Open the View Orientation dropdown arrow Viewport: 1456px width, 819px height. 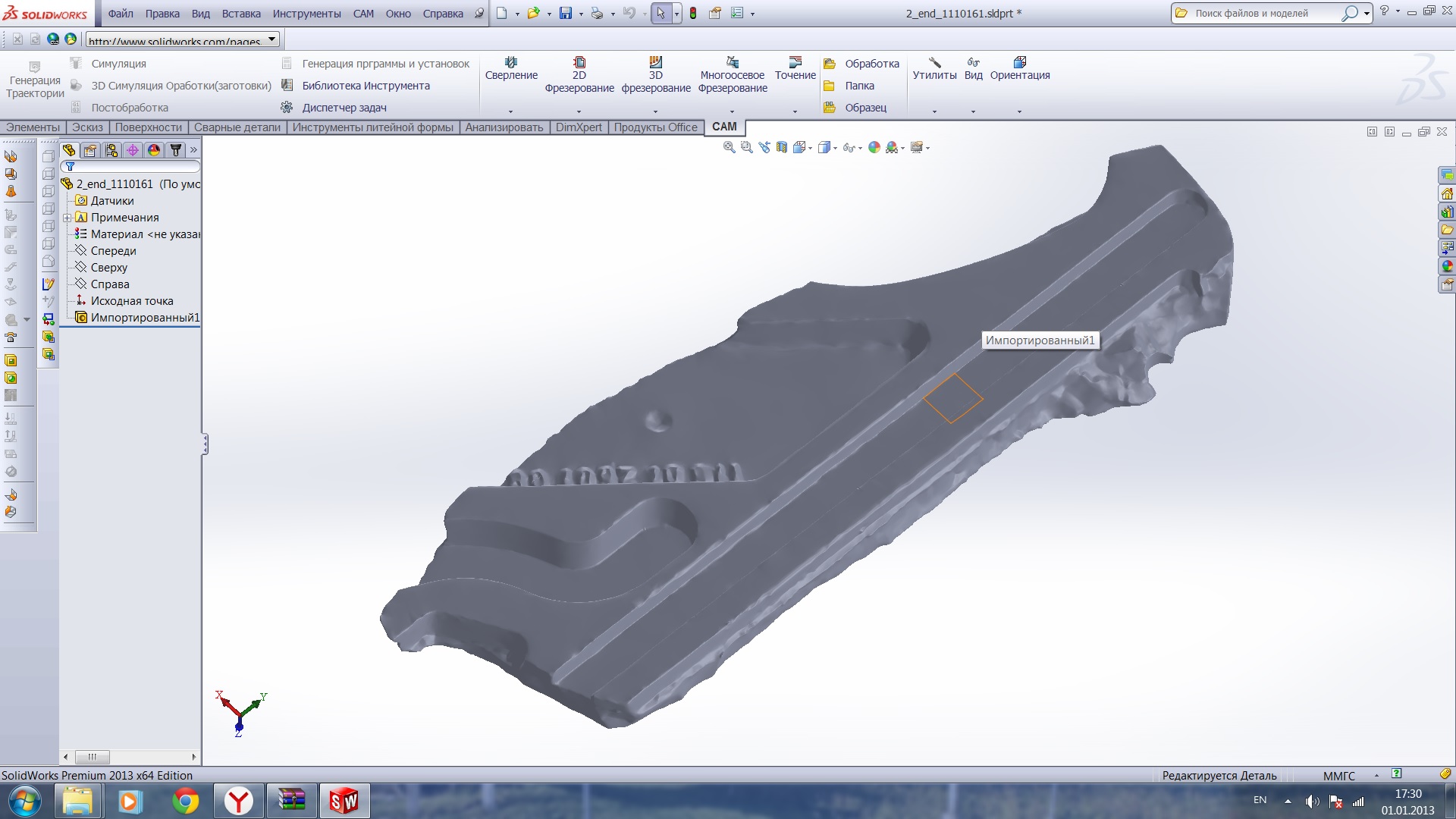[x=811, y=148]
